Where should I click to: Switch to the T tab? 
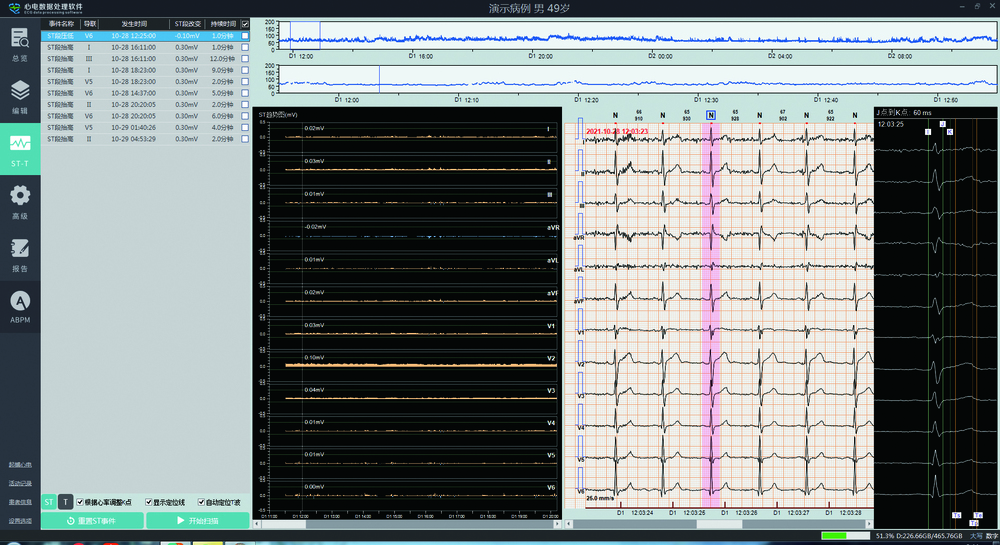[x=65, y=502]
